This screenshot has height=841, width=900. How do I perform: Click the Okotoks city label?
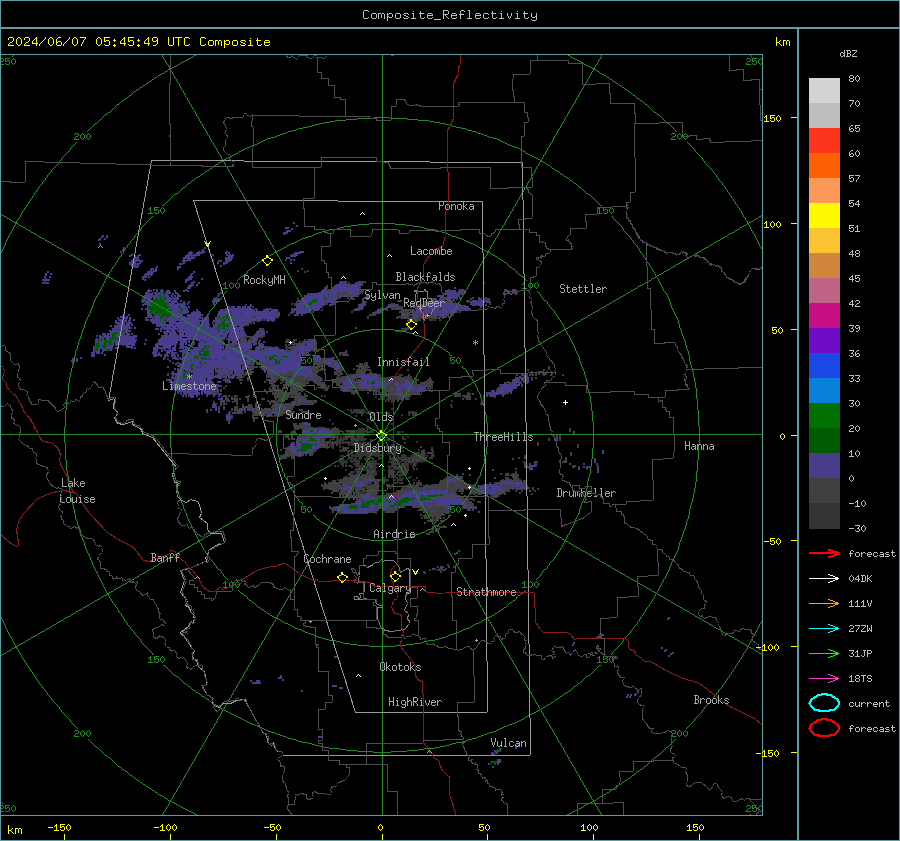(400, 666)
